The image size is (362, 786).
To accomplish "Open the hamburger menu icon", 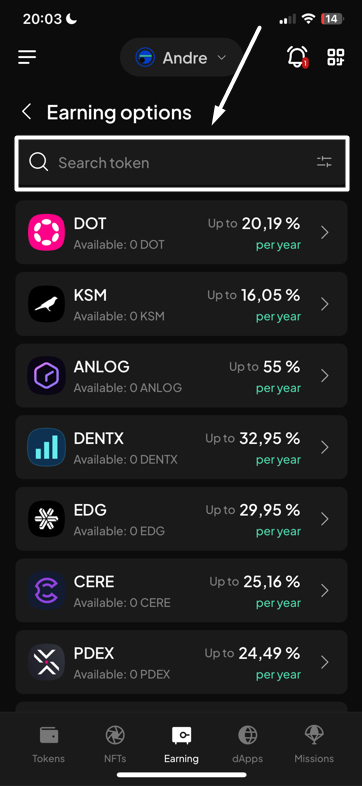I will click(27, 57).
